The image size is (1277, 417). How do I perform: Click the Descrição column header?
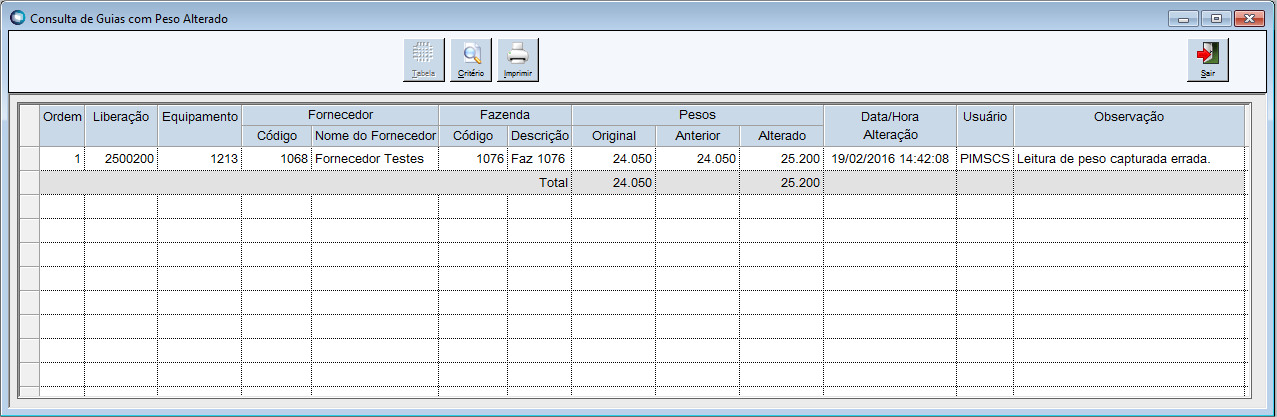(540, 135)
